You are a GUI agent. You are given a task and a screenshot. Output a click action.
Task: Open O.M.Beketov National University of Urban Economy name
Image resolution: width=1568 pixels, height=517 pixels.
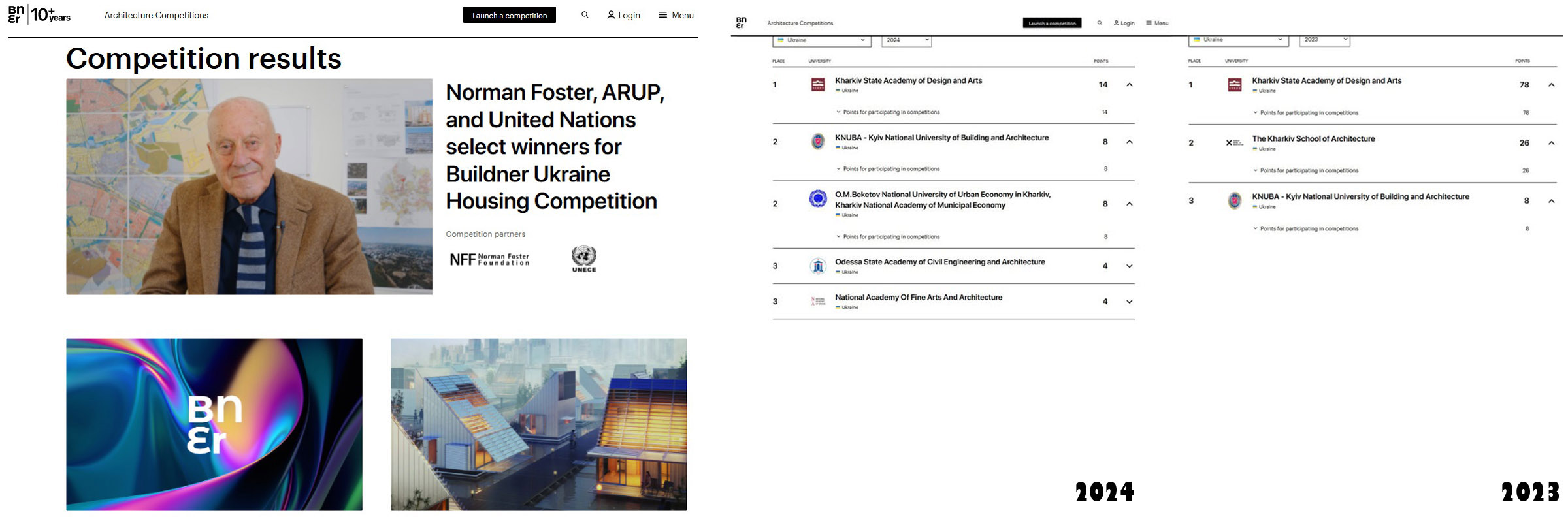[x=943, y=200]
